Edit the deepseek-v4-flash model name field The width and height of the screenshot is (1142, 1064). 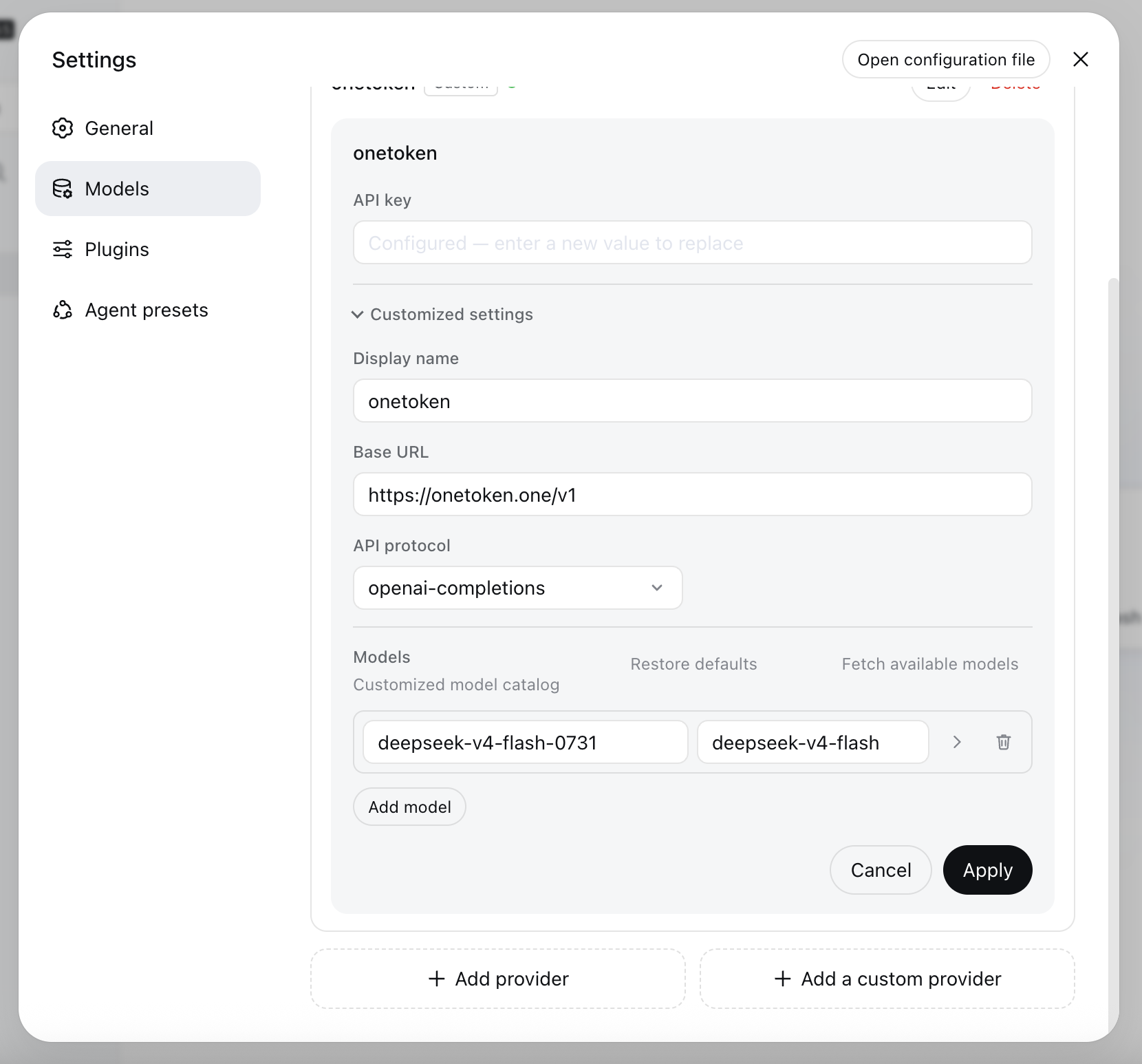coord(813,742)
